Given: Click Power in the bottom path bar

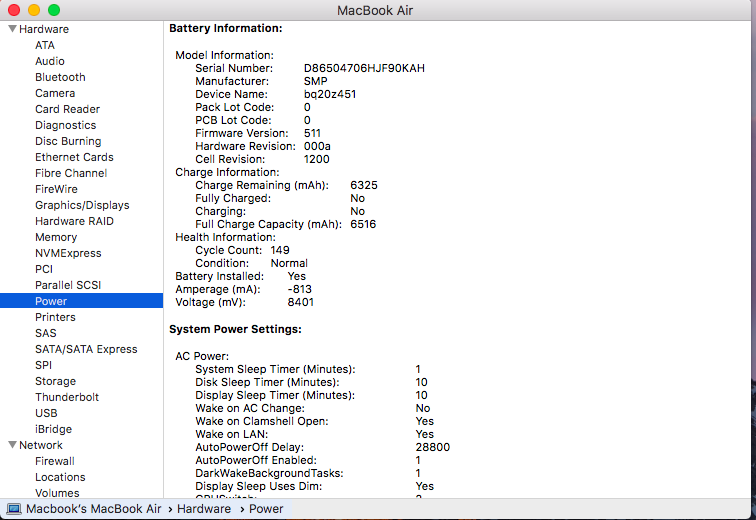Looking at the screenshot, I should [x=266, y=509].
